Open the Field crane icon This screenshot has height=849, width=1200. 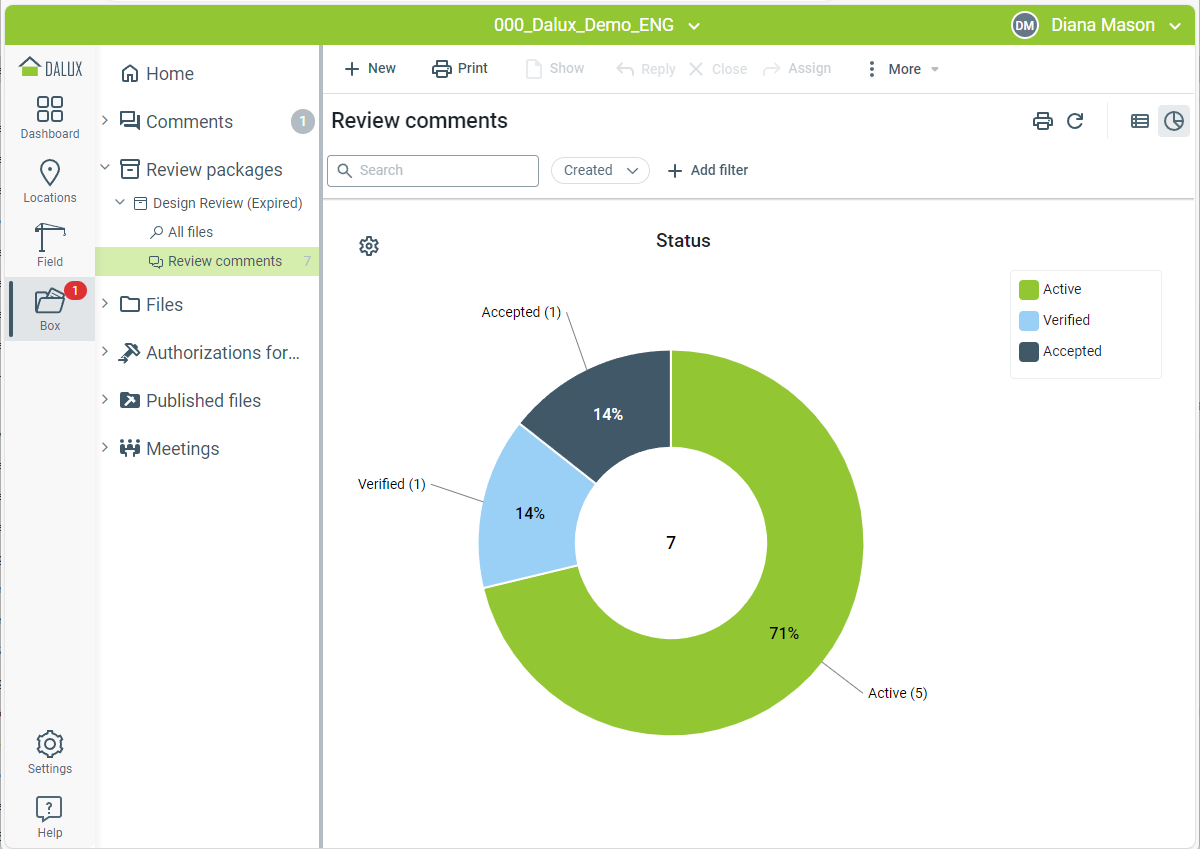click(x=50, y=245)
